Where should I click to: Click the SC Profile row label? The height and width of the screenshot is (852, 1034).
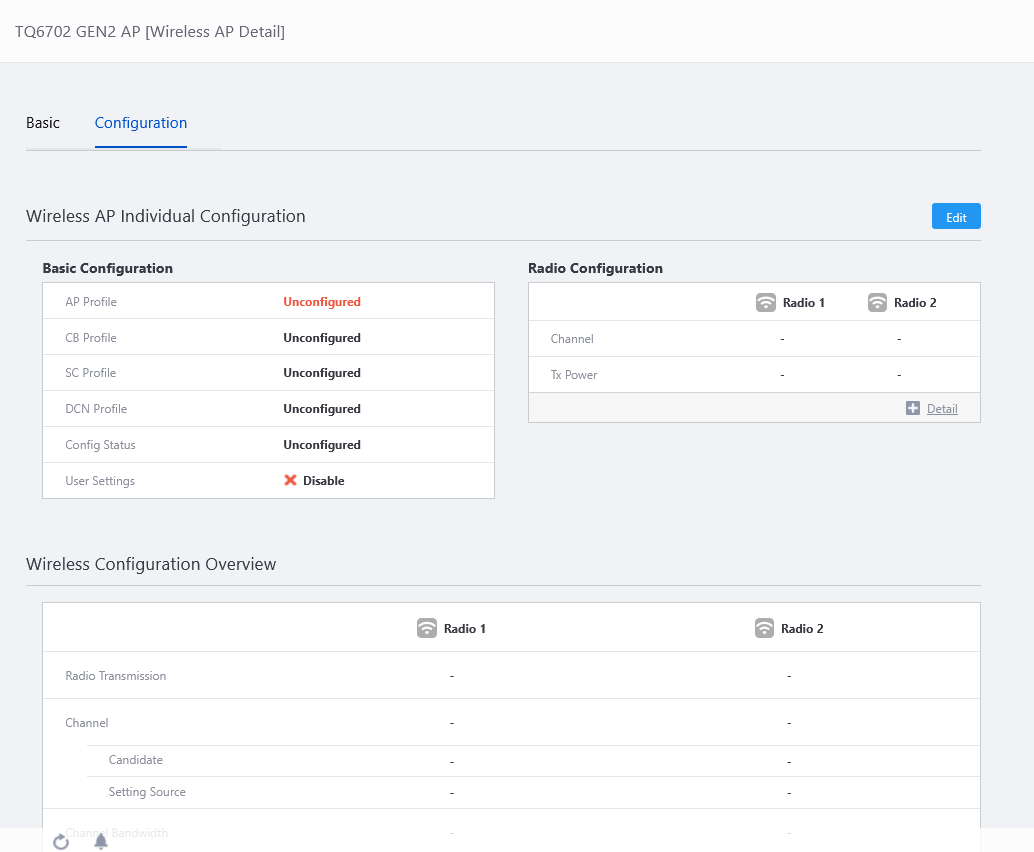pyautogui.click(x=91, y=373)
